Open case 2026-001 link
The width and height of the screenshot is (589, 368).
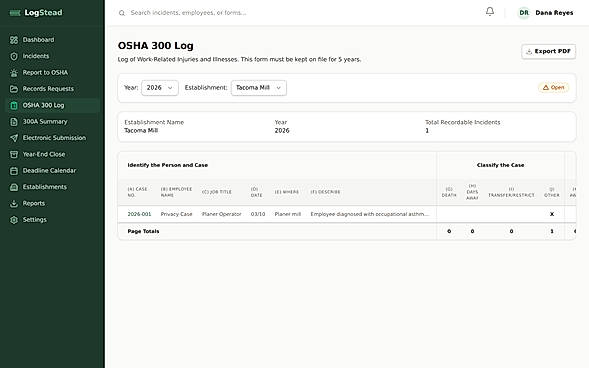pos(139,214)
